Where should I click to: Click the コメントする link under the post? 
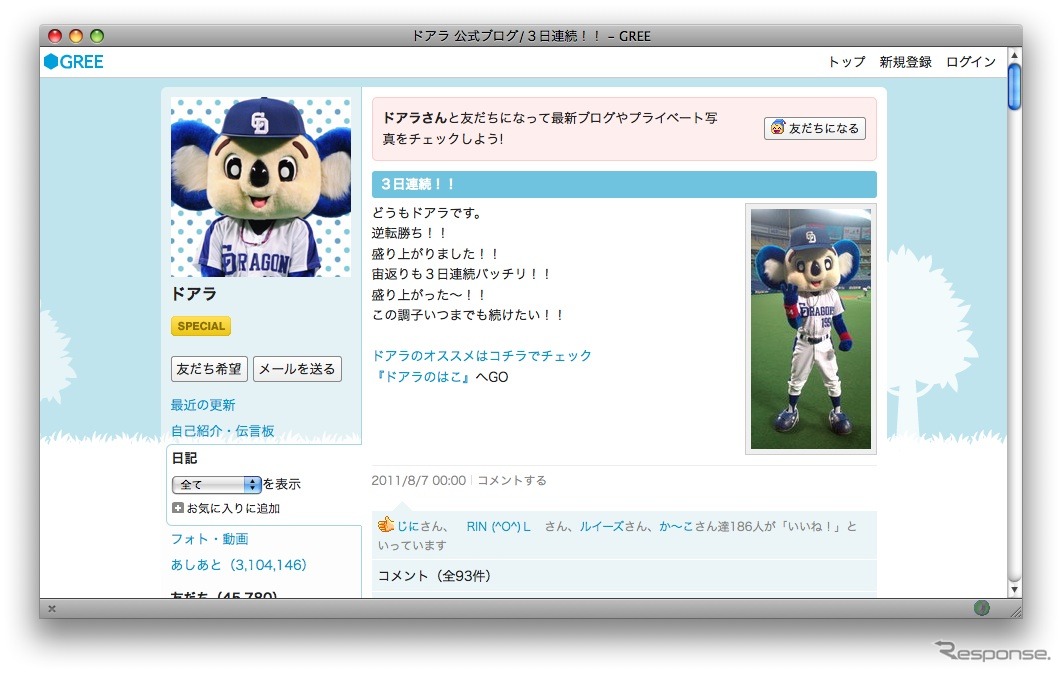tap(511, 480)
